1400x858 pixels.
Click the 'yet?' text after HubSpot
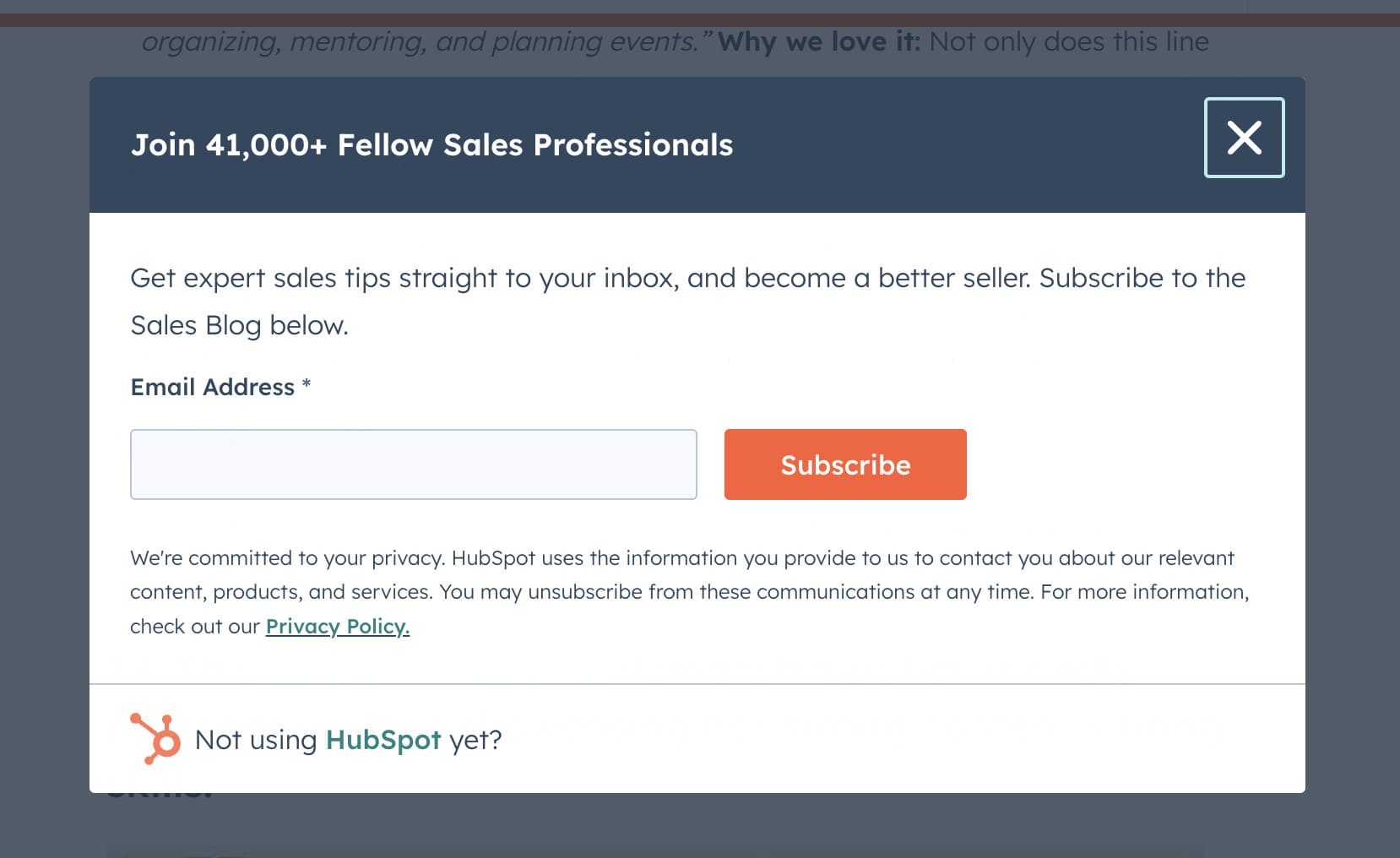click(475, 741)
